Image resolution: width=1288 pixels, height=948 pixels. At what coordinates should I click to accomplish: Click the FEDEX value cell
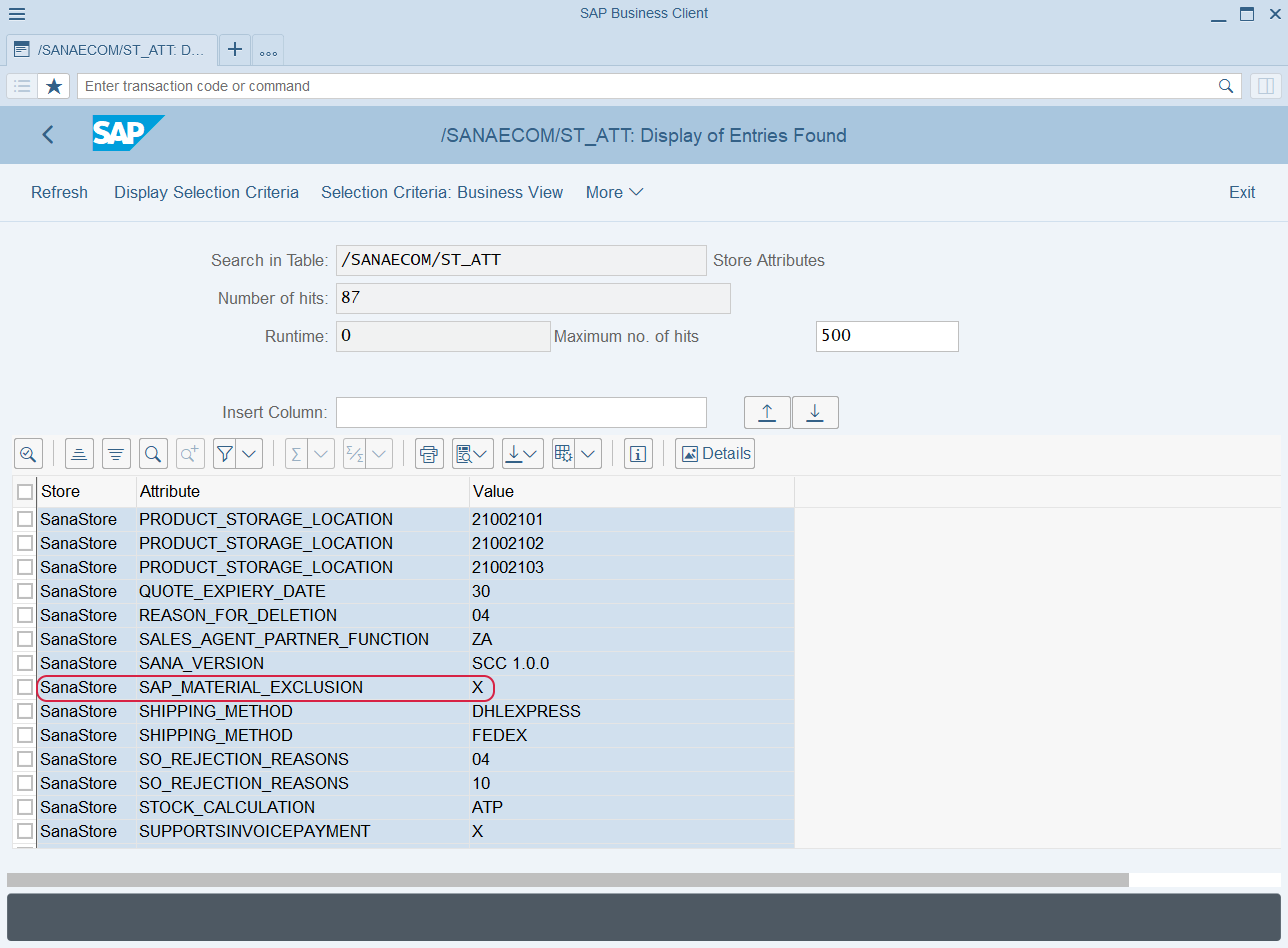[x=632, y=735]
